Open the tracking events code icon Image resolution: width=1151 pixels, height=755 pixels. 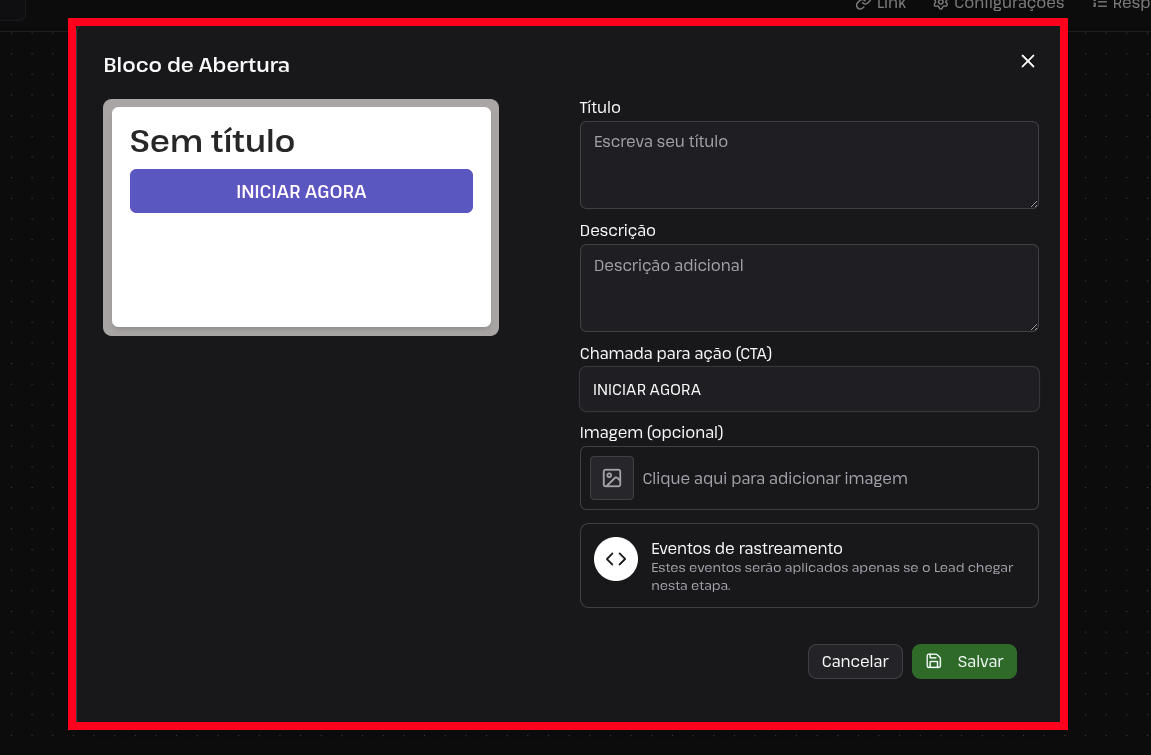coord(616,559)
